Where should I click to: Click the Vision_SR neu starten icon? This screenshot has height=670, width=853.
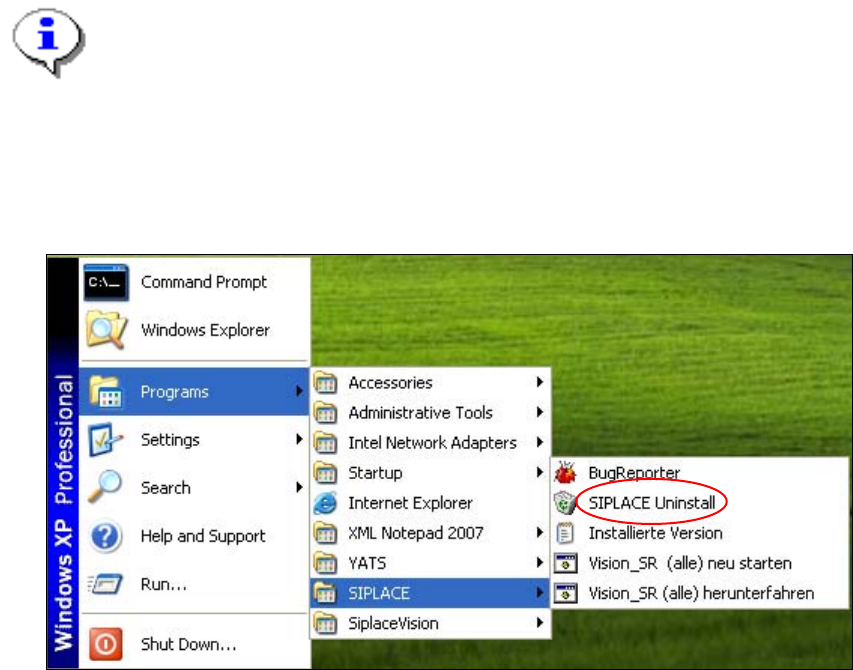point(565,563)
